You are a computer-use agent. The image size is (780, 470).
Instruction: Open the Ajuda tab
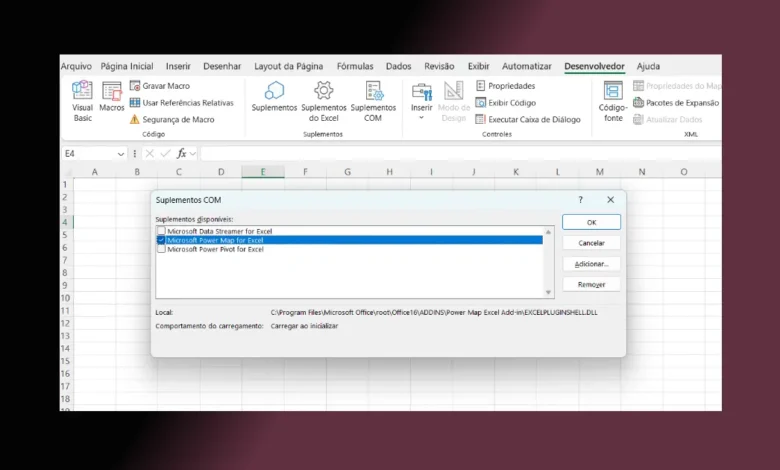(x=648, y=66)
